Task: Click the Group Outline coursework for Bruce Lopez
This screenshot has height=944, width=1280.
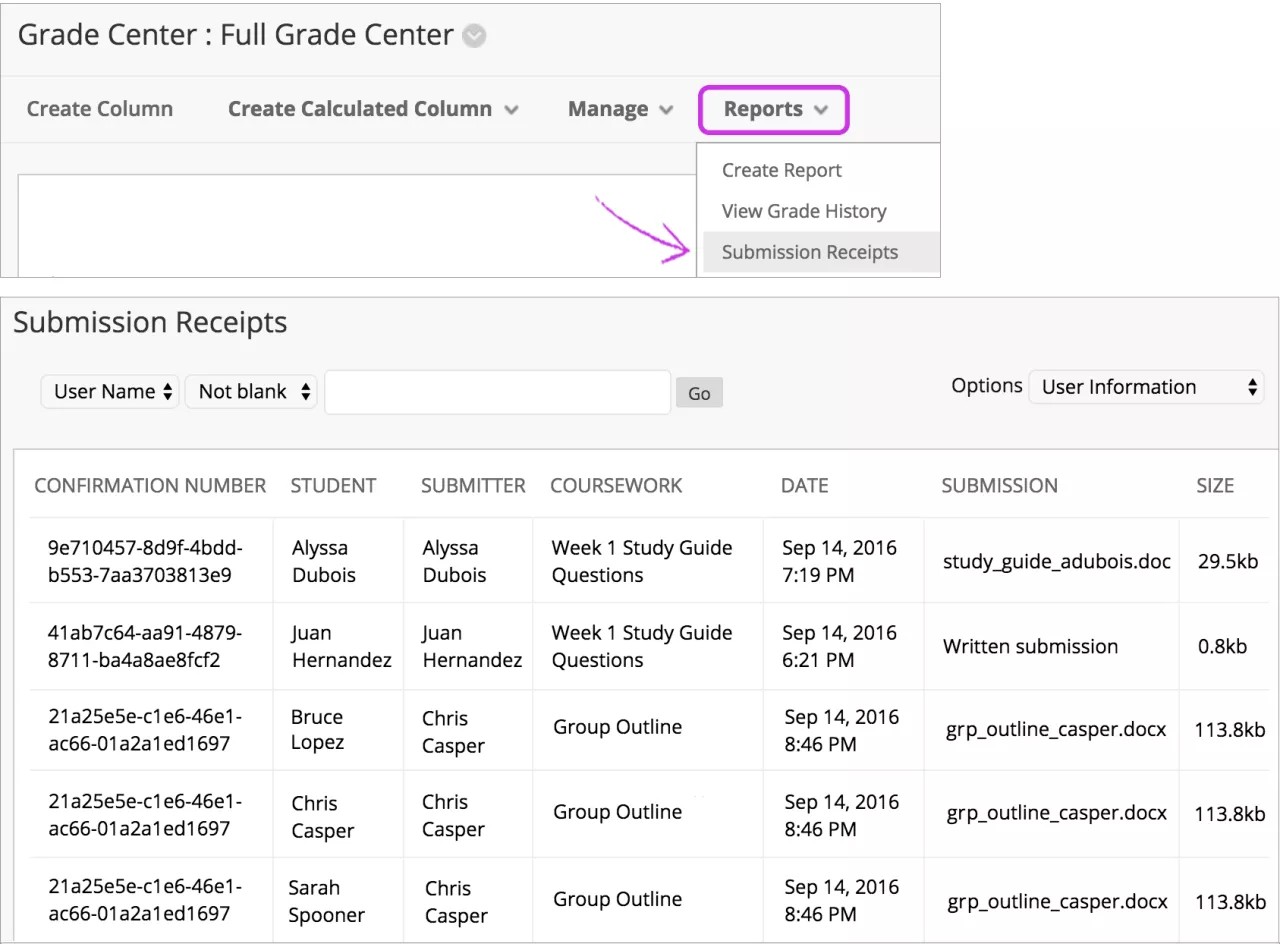Action: pos(617,728)
